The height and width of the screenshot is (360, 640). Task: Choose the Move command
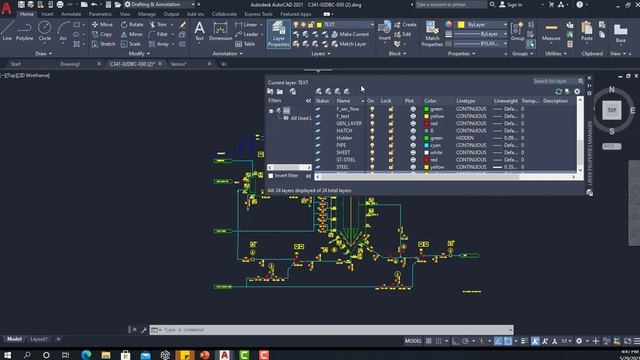[102, 24]
